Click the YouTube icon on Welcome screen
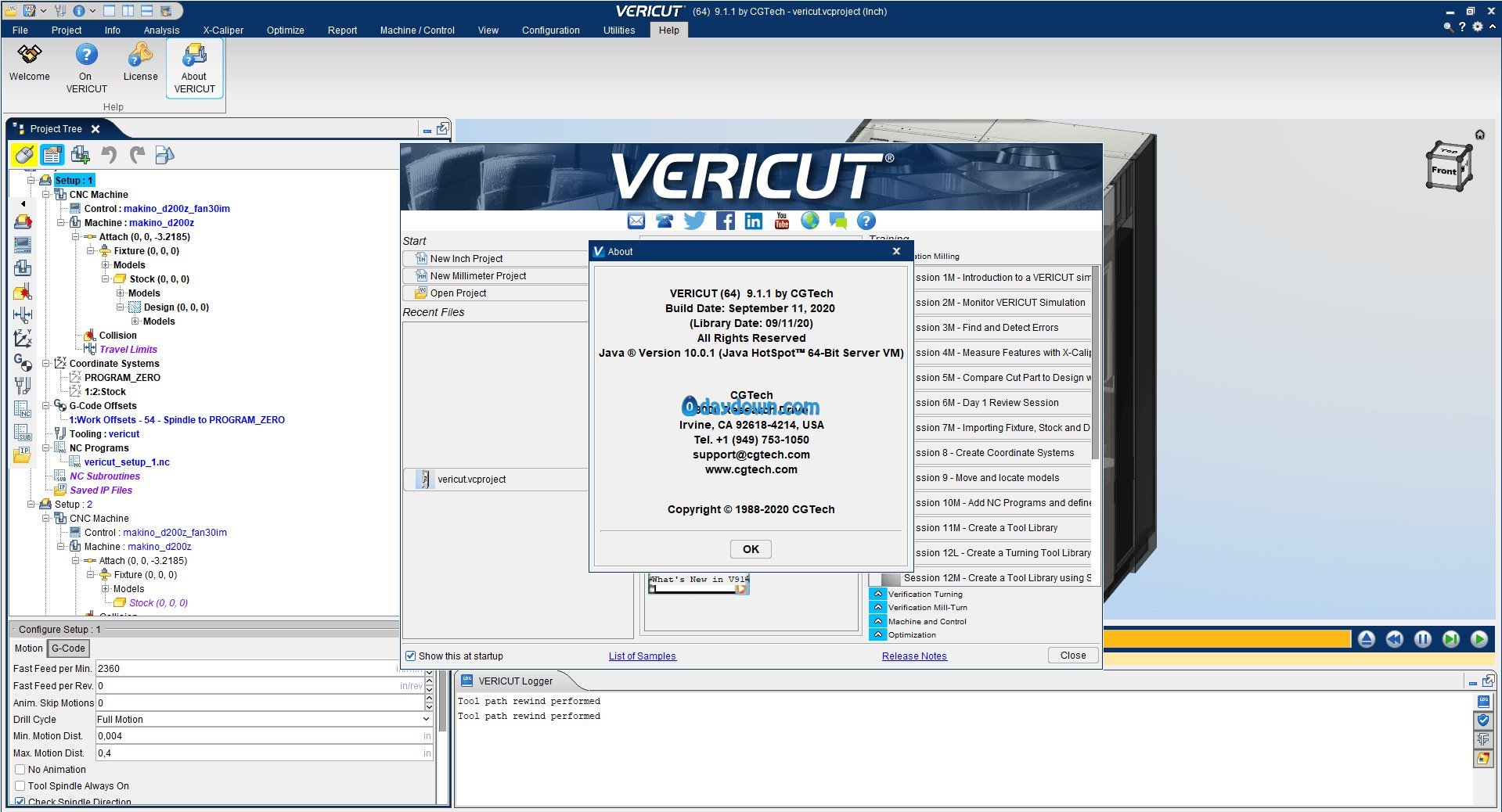 tap(781, 221)
